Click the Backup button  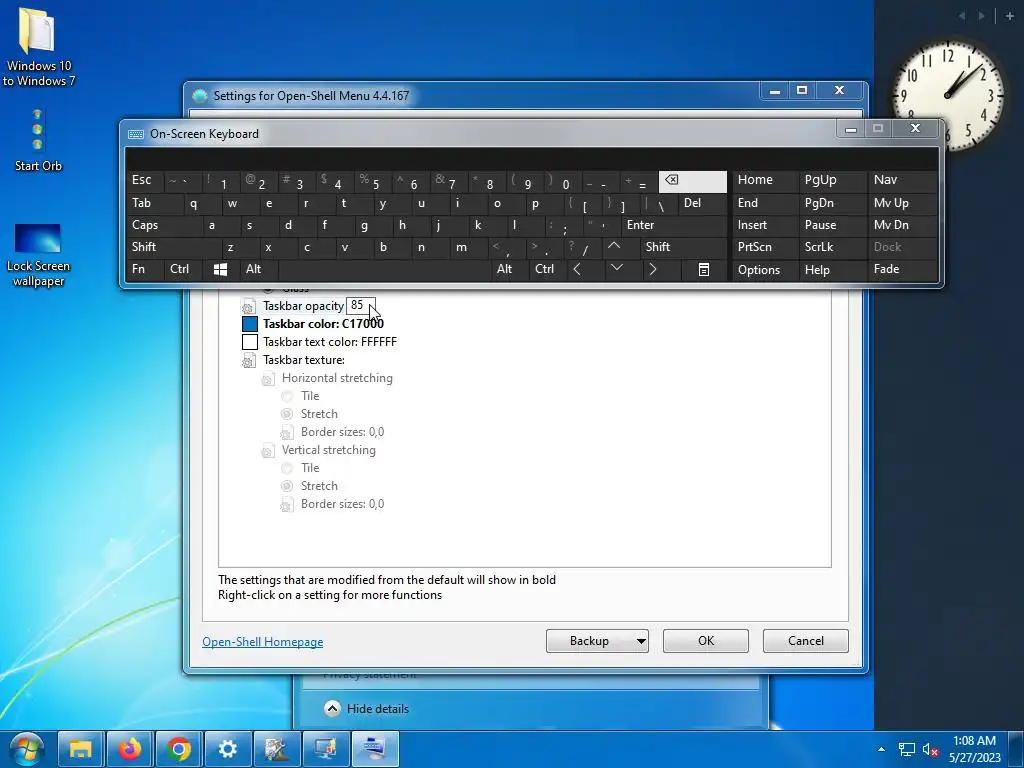[x=590, y=641]
